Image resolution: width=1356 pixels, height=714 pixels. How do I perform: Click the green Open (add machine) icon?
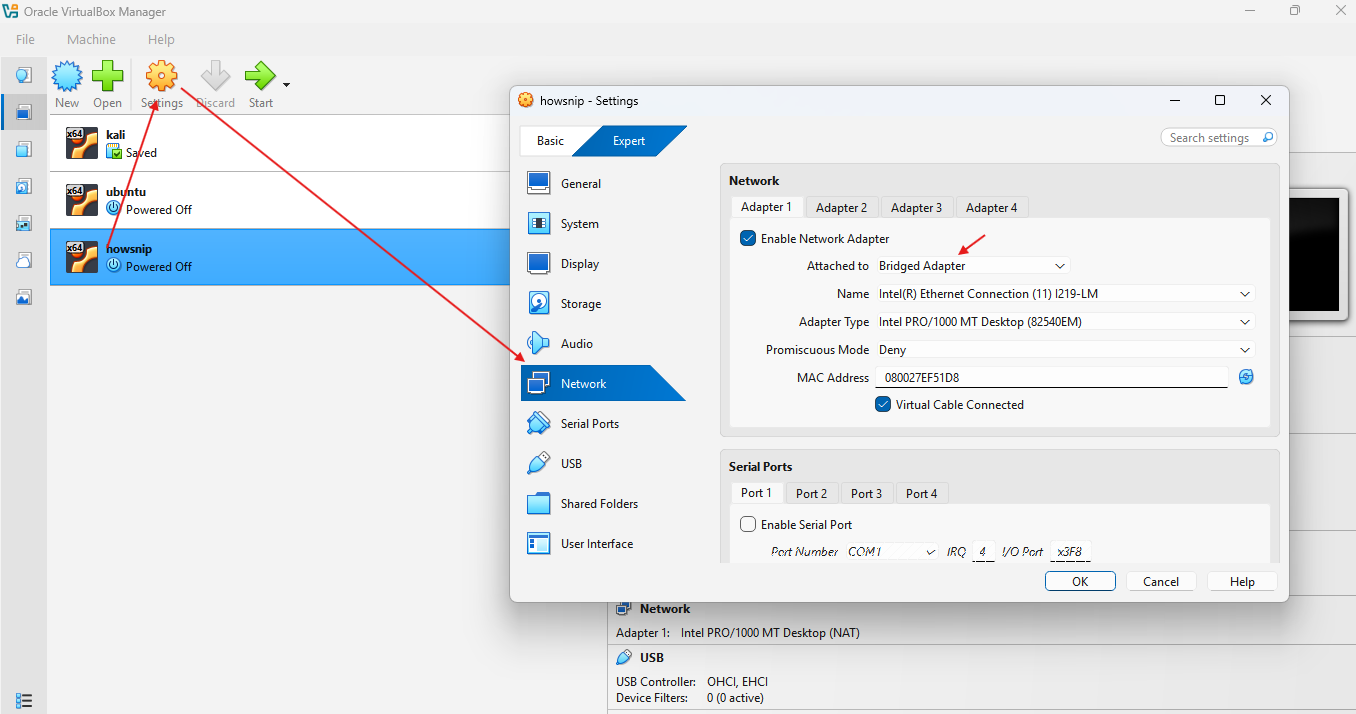108,76
